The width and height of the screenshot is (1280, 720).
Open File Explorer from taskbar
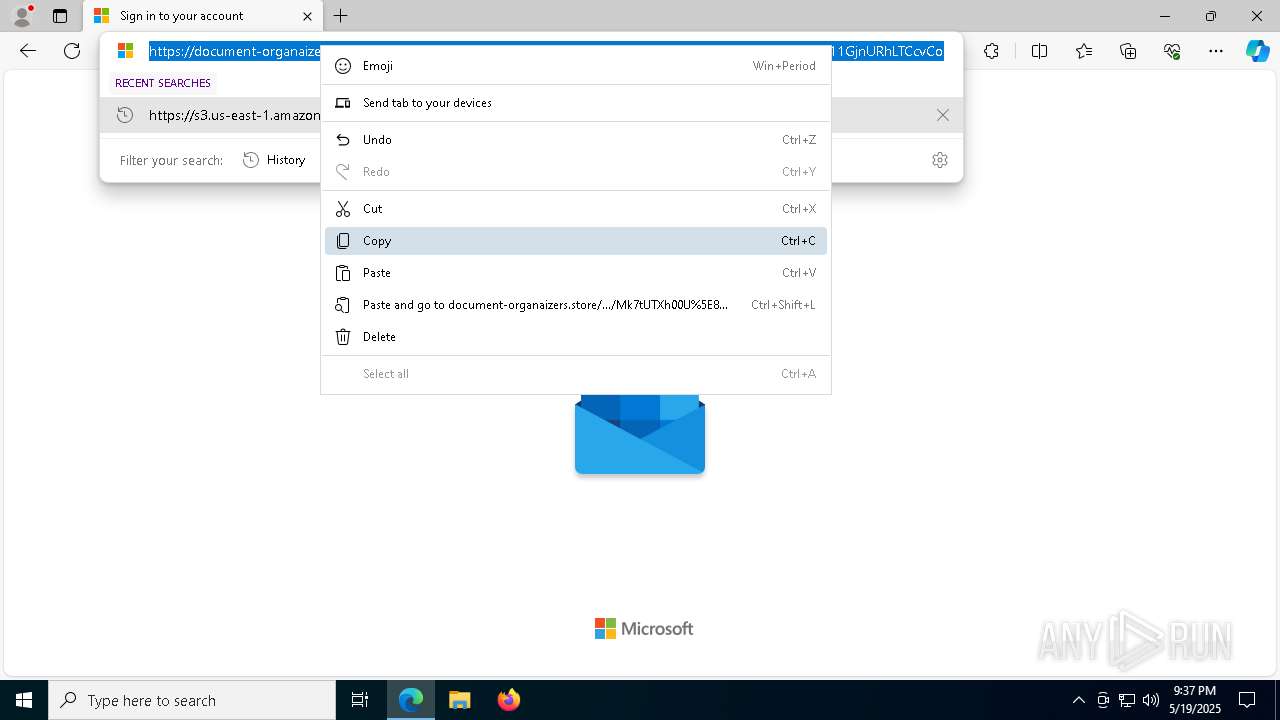tap(459, 700)
